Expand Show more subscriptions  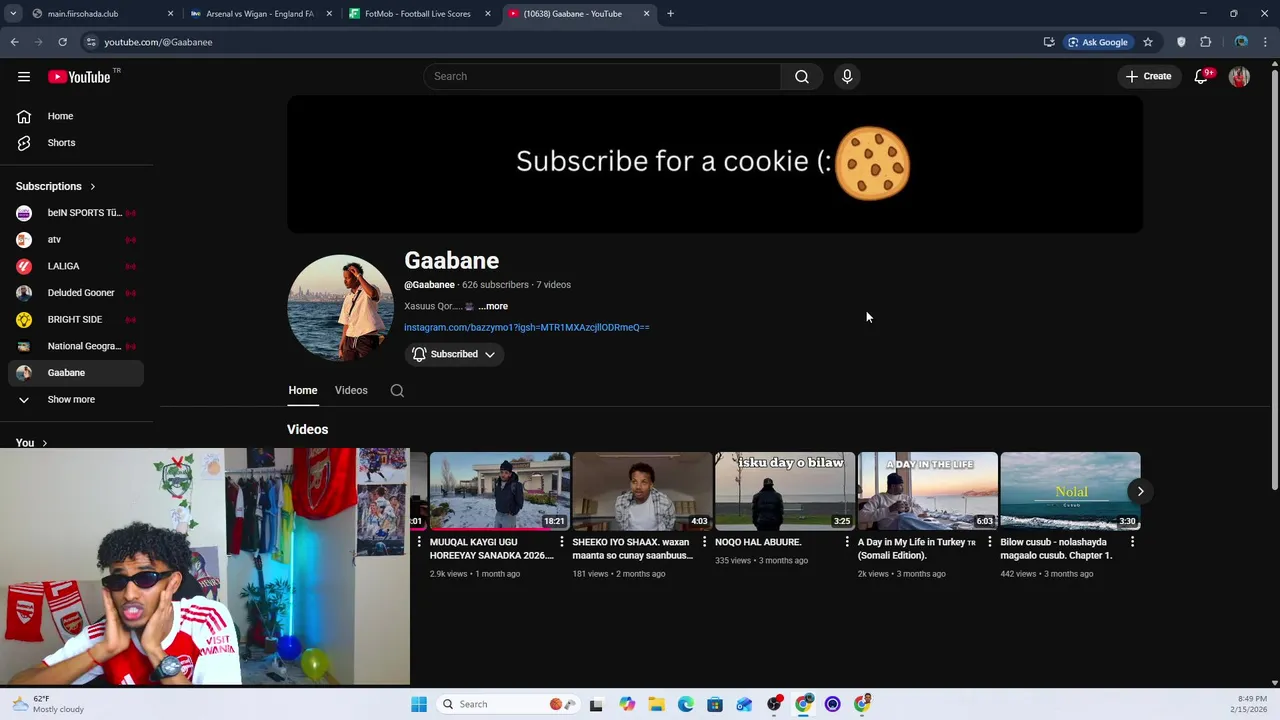click(x=76, y=400)
